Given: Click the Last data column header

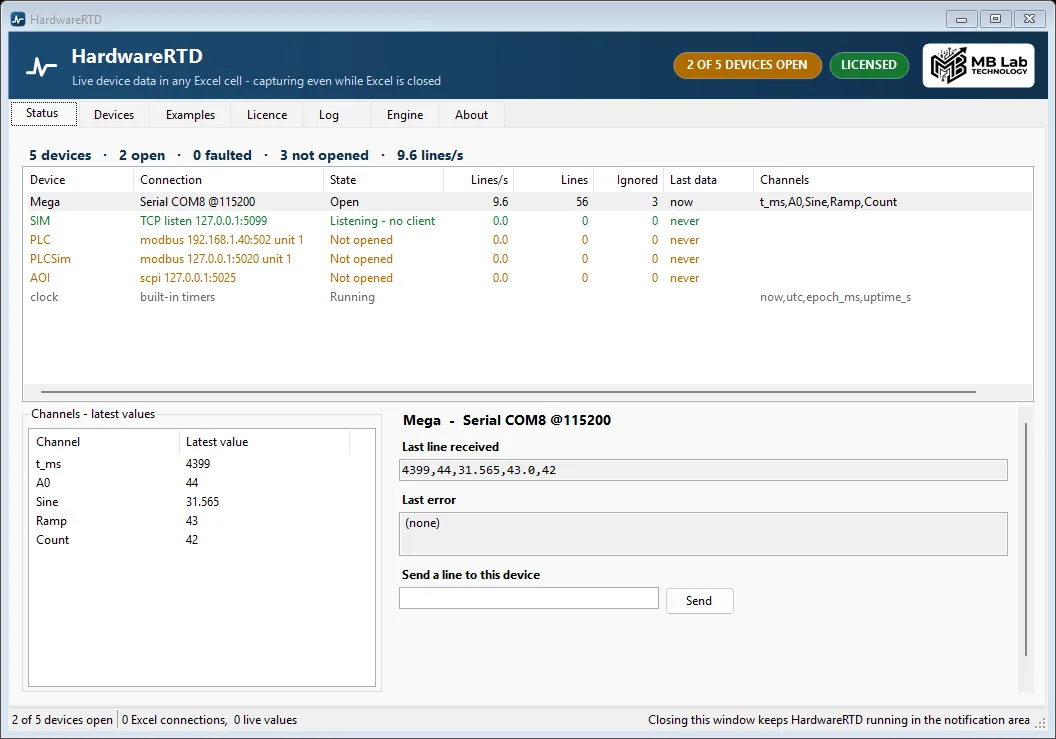Looking at the screenshot, I should (x=708, y=180).
